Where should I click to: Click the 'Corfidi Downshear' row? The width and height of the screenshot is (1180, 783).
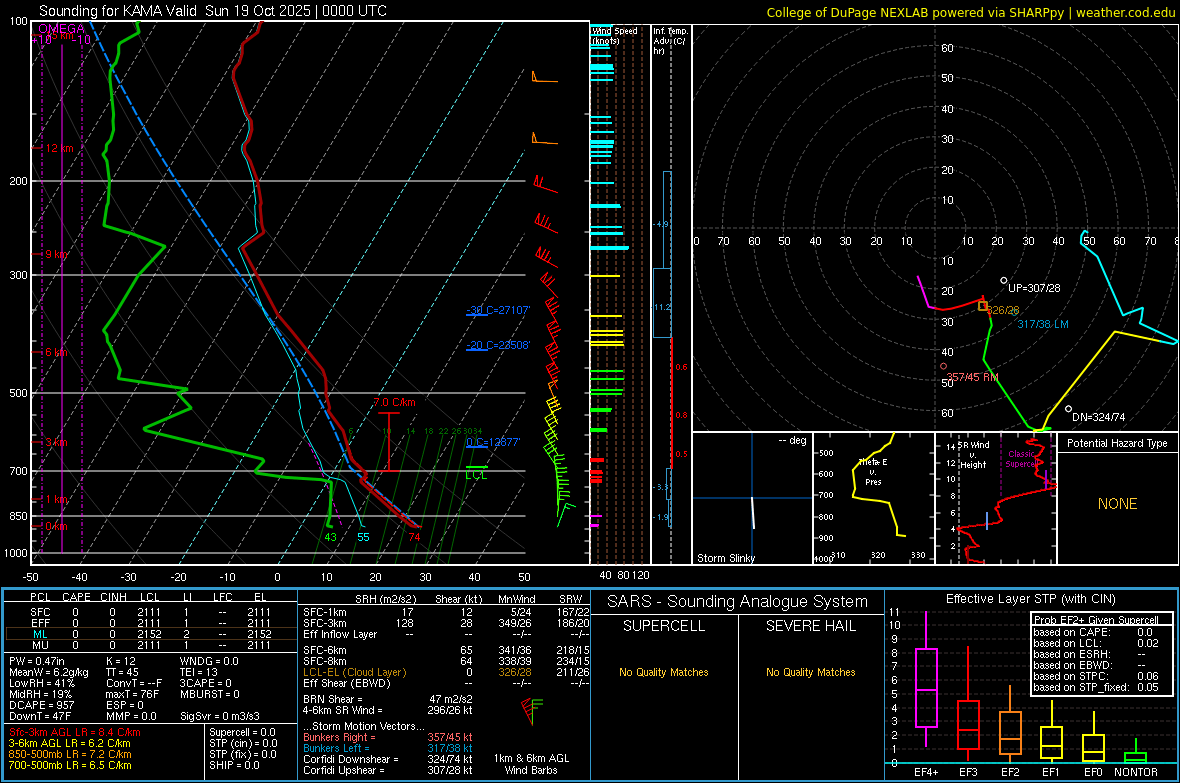pyautogui.click(x=388, y=760)
